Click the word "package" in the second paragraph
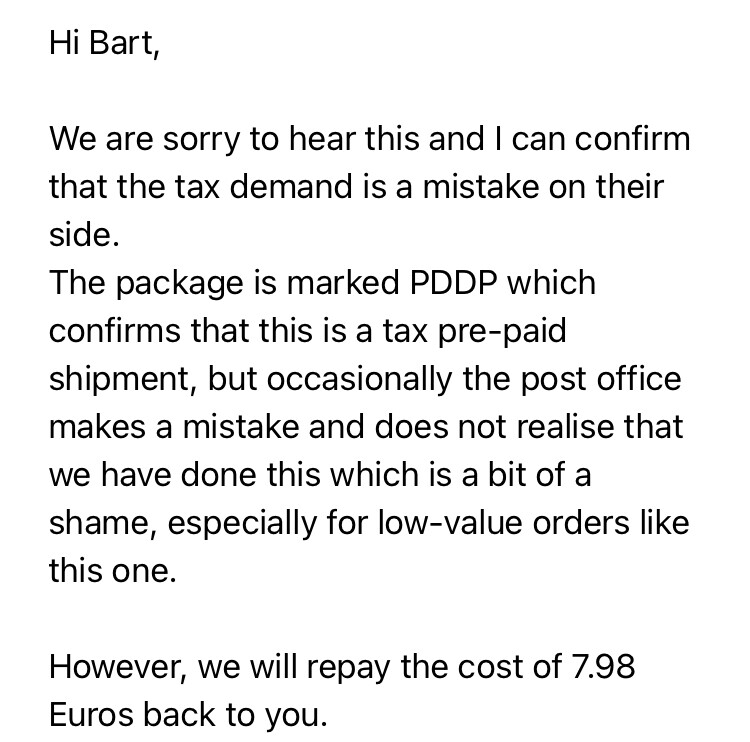Screen dimensions: 750x742 [180, 284]
